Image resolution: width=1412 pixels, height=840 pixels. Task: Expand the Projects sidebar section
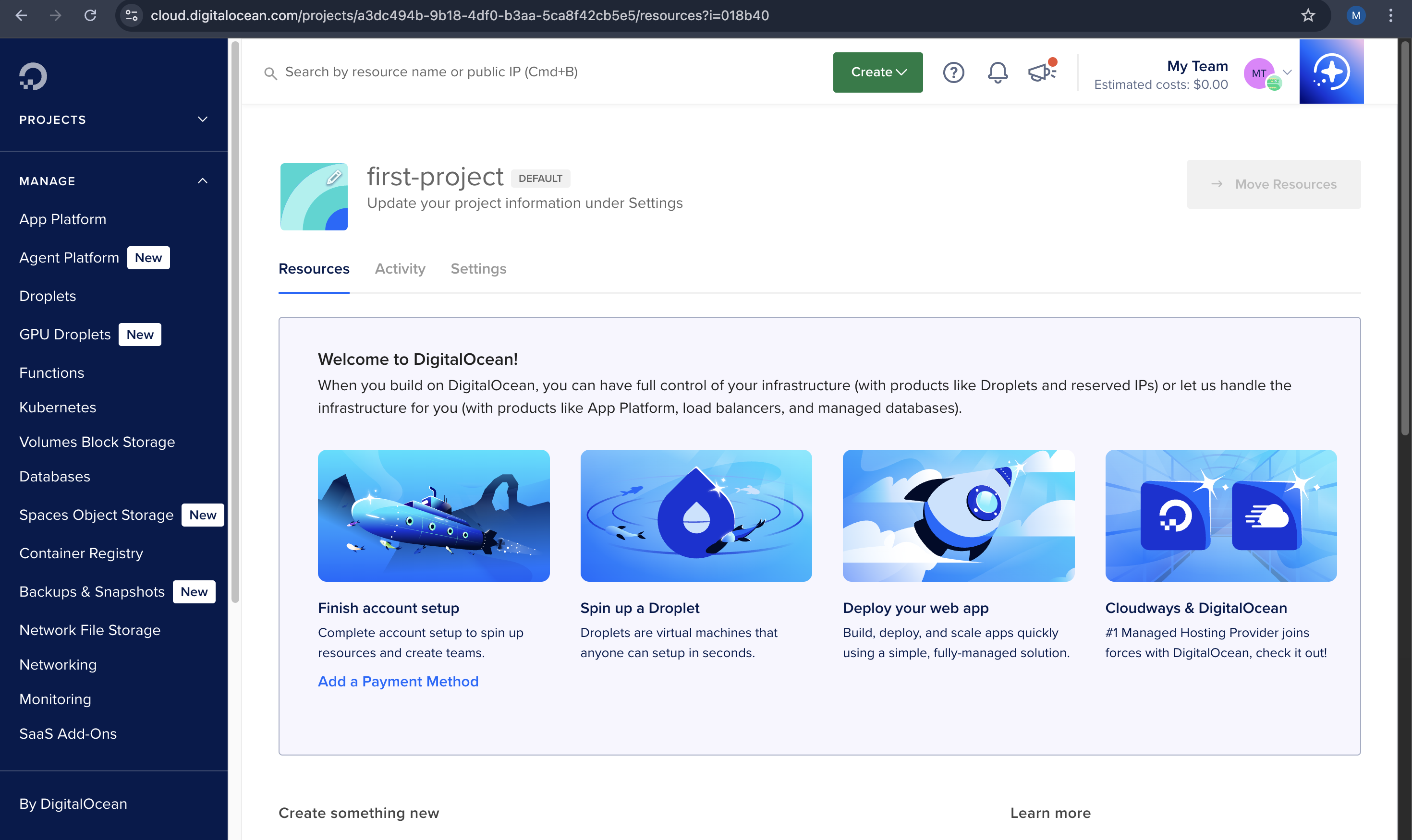(202, 120)
